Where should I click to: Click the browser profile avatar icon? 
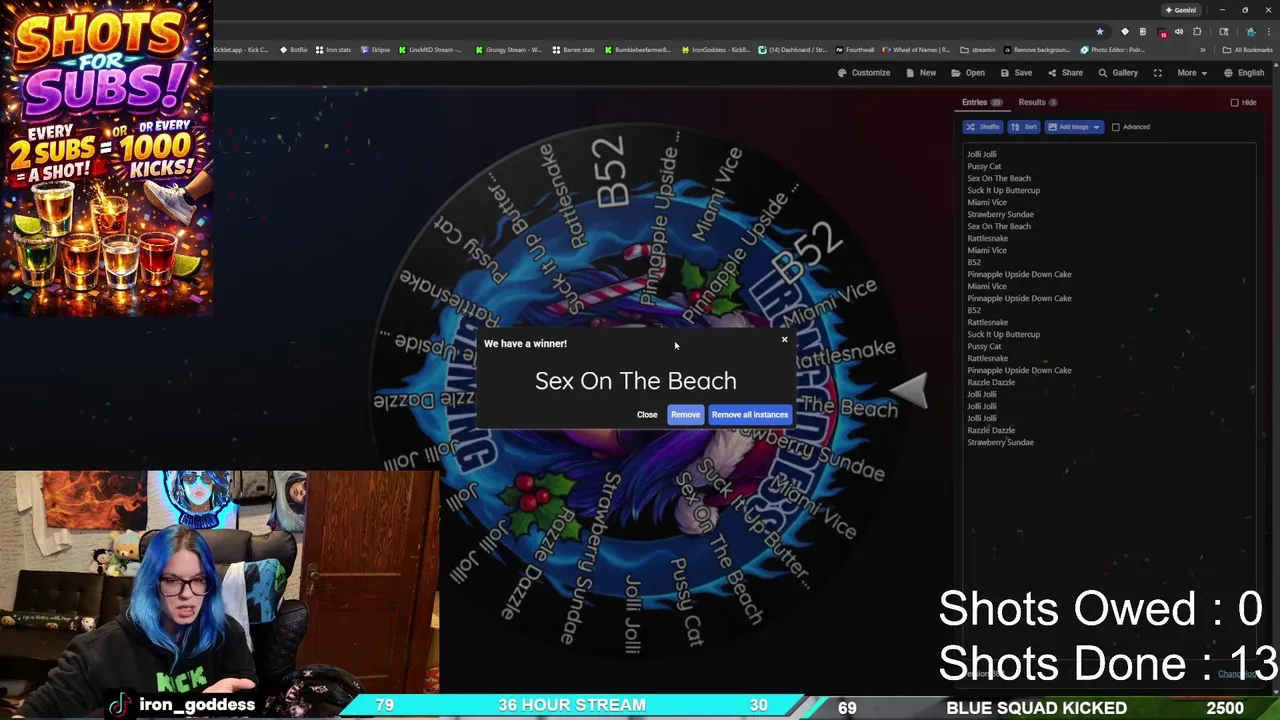pos(1250,32)
